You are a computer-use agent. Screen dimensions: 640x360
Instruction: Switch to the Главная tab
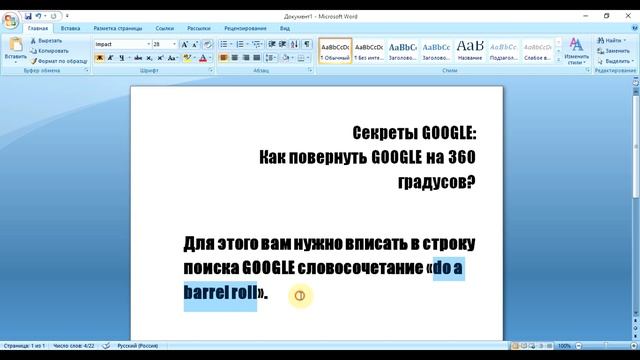38,29
